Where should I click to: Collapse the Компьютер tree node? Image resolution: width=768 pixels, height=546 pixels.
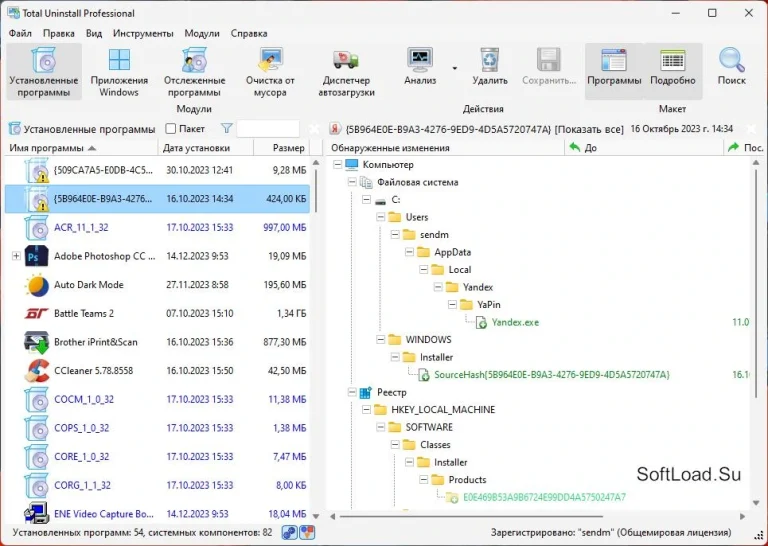pos(337,165)
